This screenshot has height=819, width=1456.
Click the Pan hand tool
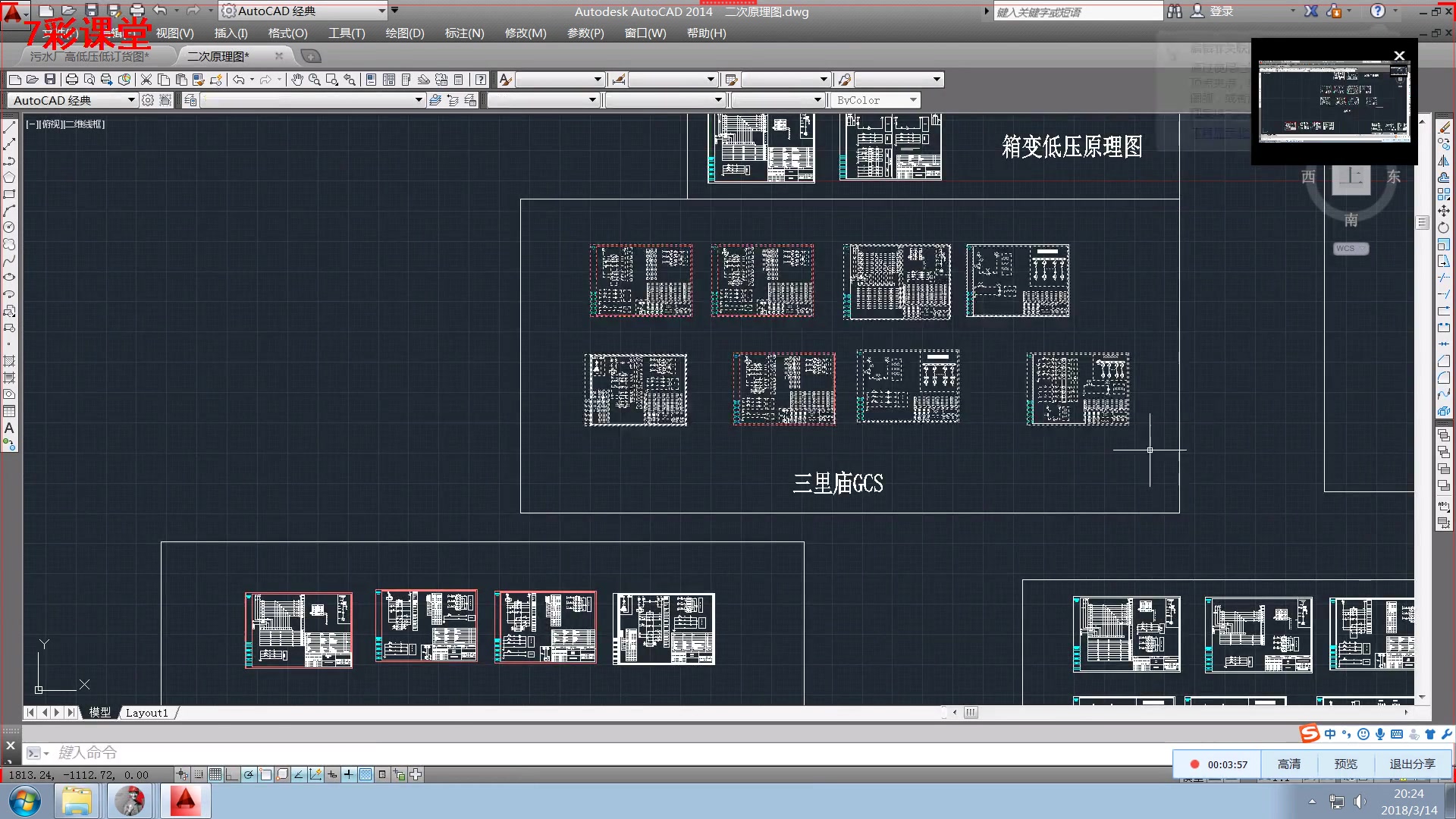pos(297,80)
